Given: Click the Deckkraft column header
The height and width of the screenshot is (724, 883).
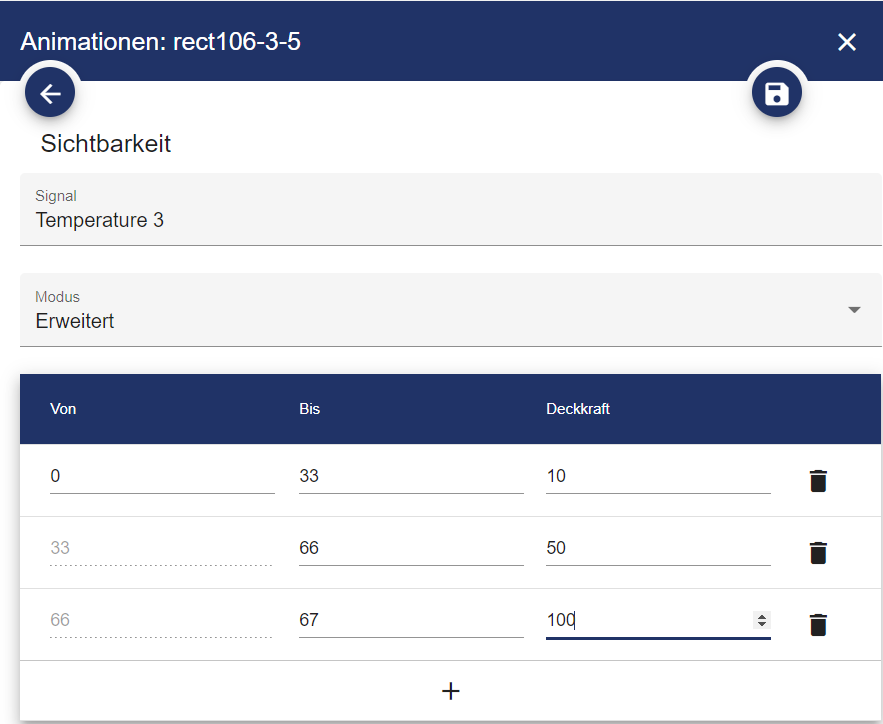Looking at the screenshot, I should (x=578, y=409).
